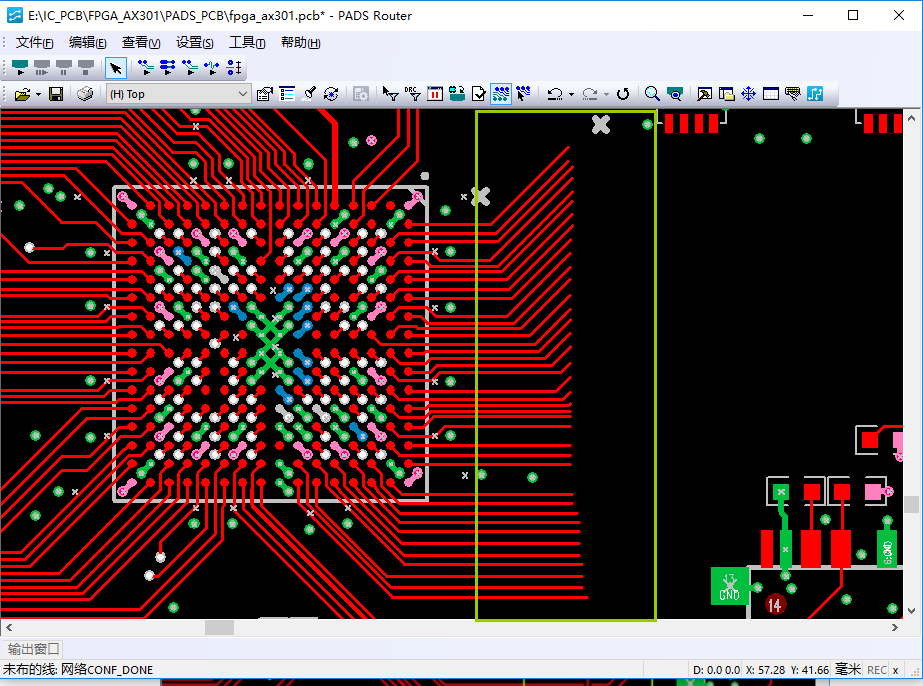
Task: Expand the Undo history dropdown arrow
Action: pyautogui.click(x=571, y=94)
